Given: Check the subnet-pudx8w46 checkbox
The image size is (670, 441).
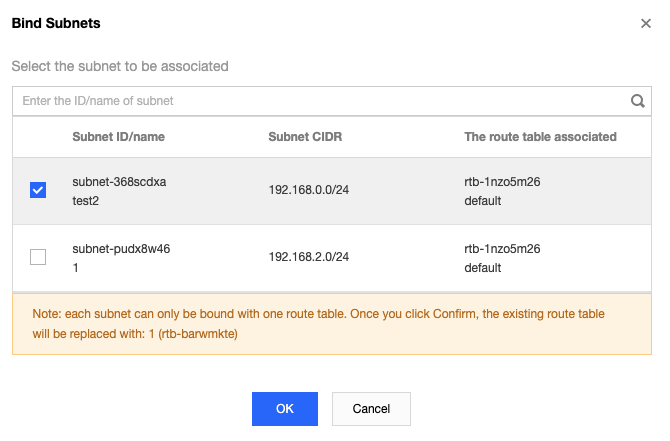Looking at the screenshot, I should (x=38, y=257).
